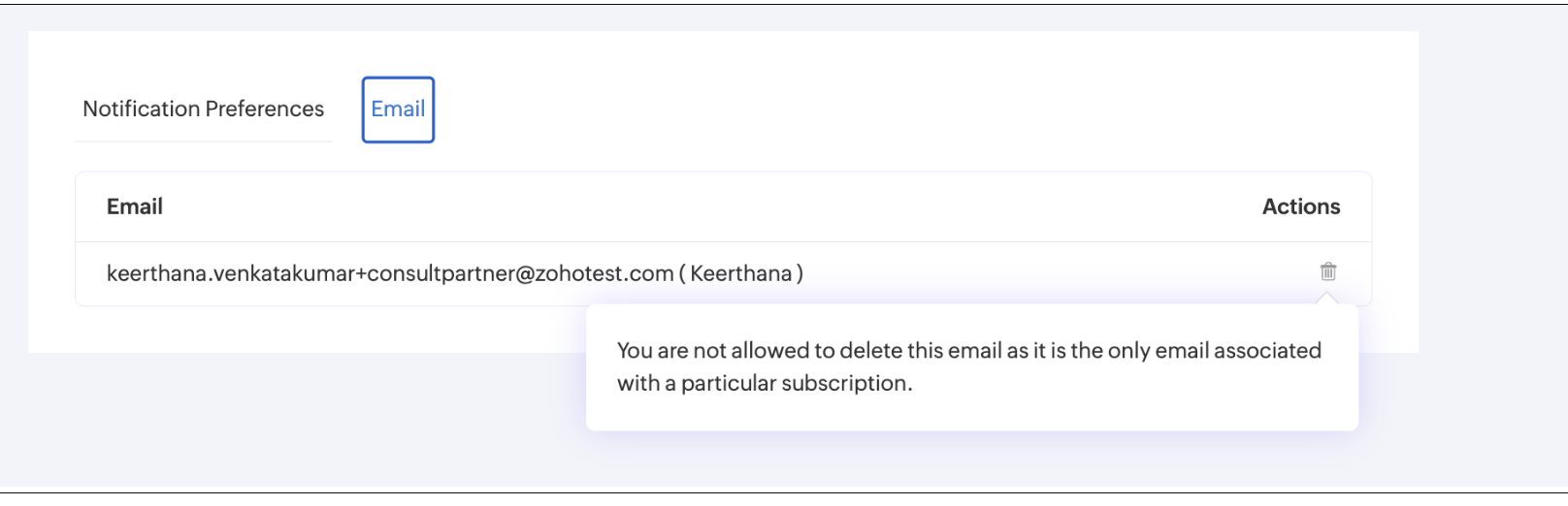1568x506 pixels.
Task: Click the "Preferences" word in the first tab
Action: (x=265, y=109)
